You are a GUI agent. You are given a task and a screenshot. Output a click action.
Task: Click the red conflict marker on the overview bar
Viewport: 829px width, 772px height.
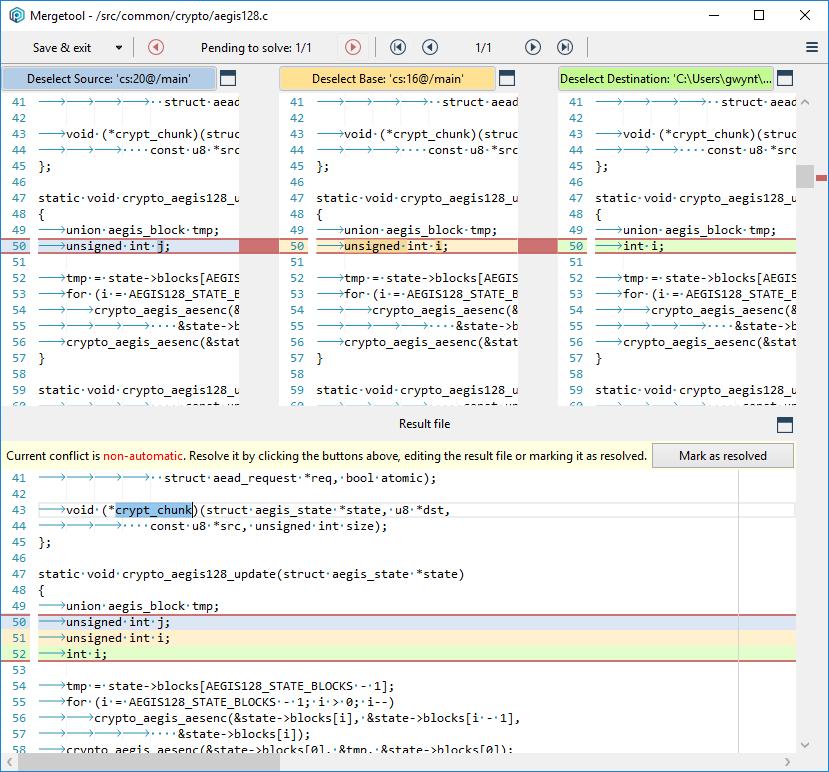[x=821, y=177]
